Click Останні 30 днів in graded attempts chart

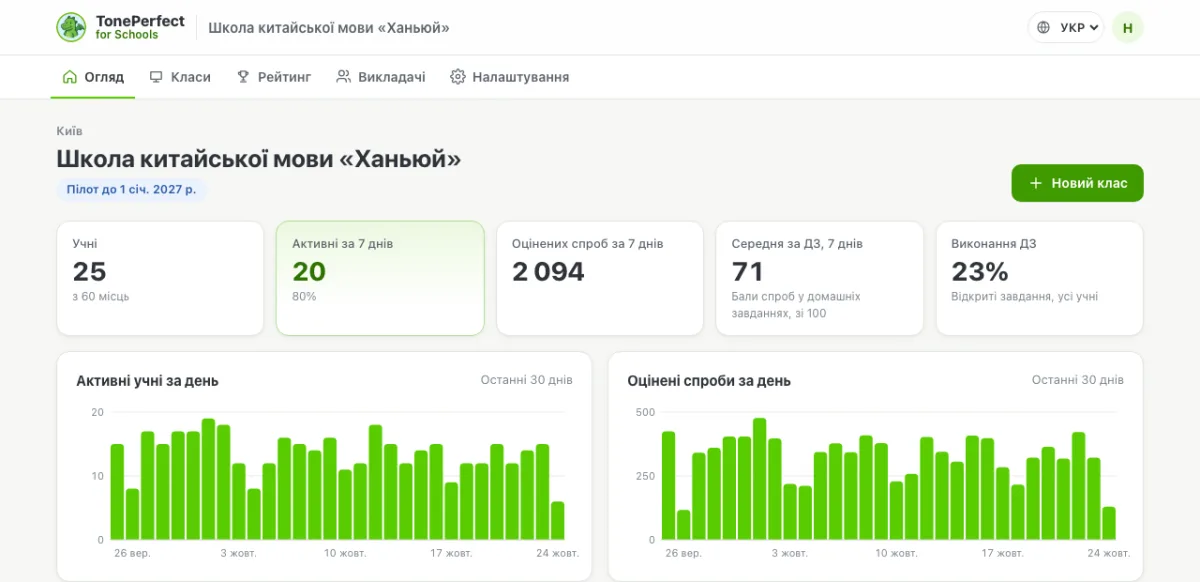coord(1078,380)
